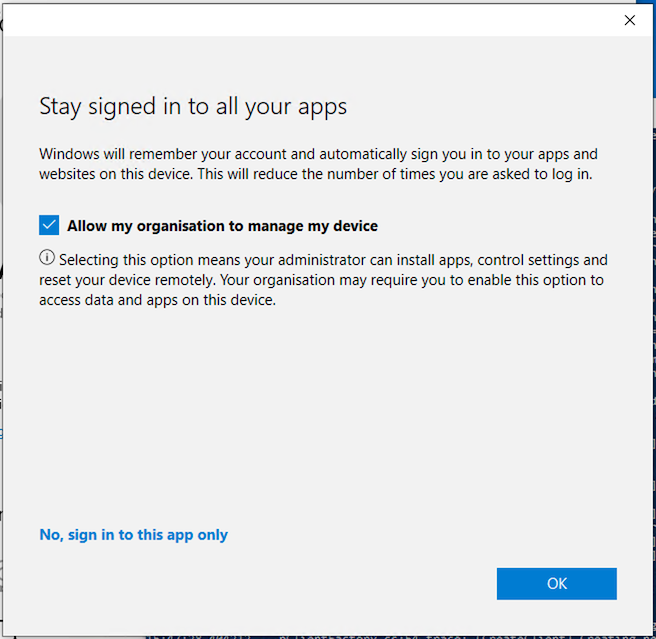The image size is (656, 639).
Task: Click the background window strip below the dialog
Action: pyautogui.click(x=400, y=634)
